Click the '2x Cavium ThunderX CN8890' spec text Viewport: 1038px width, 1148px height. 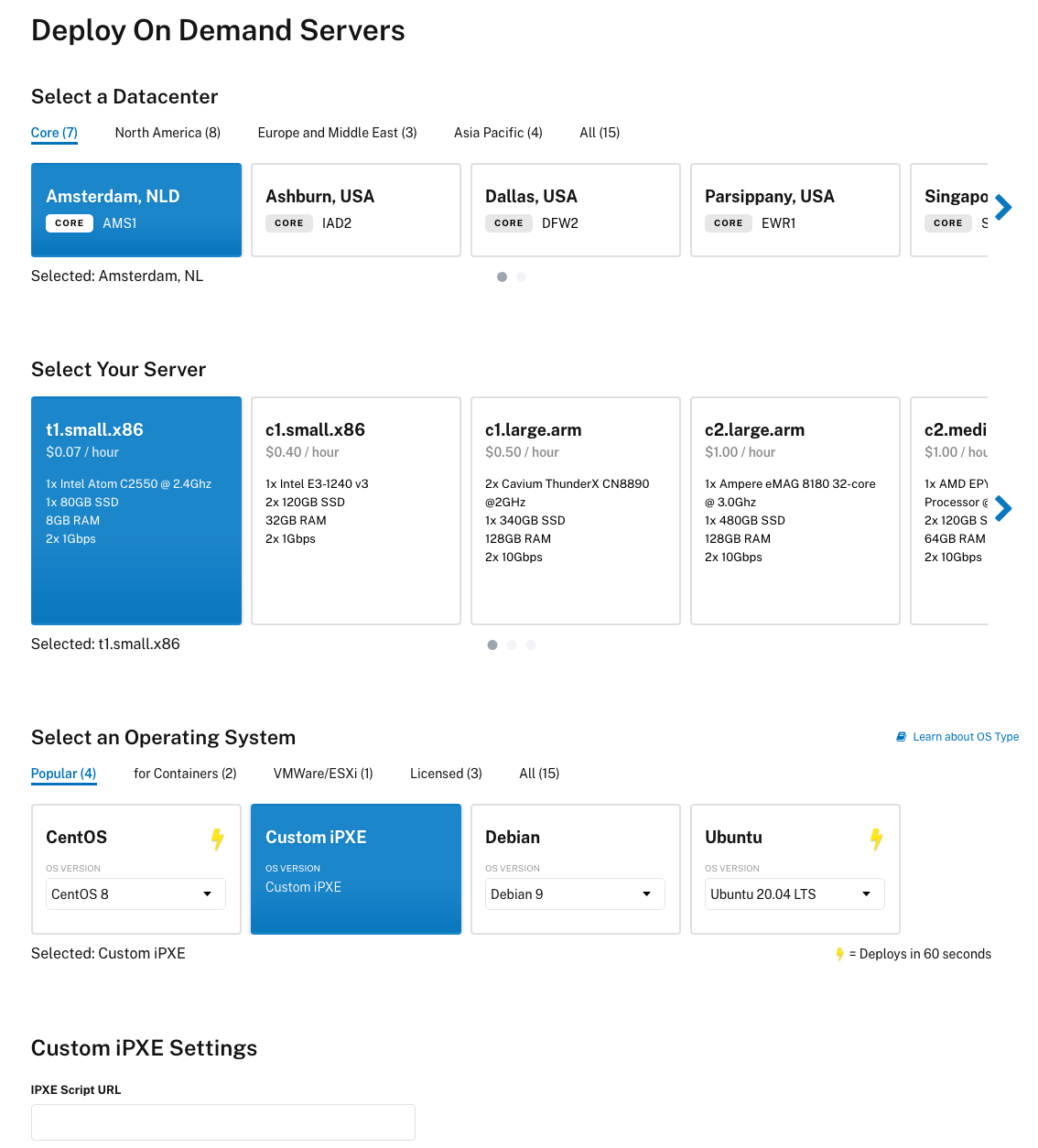point(568,484)
